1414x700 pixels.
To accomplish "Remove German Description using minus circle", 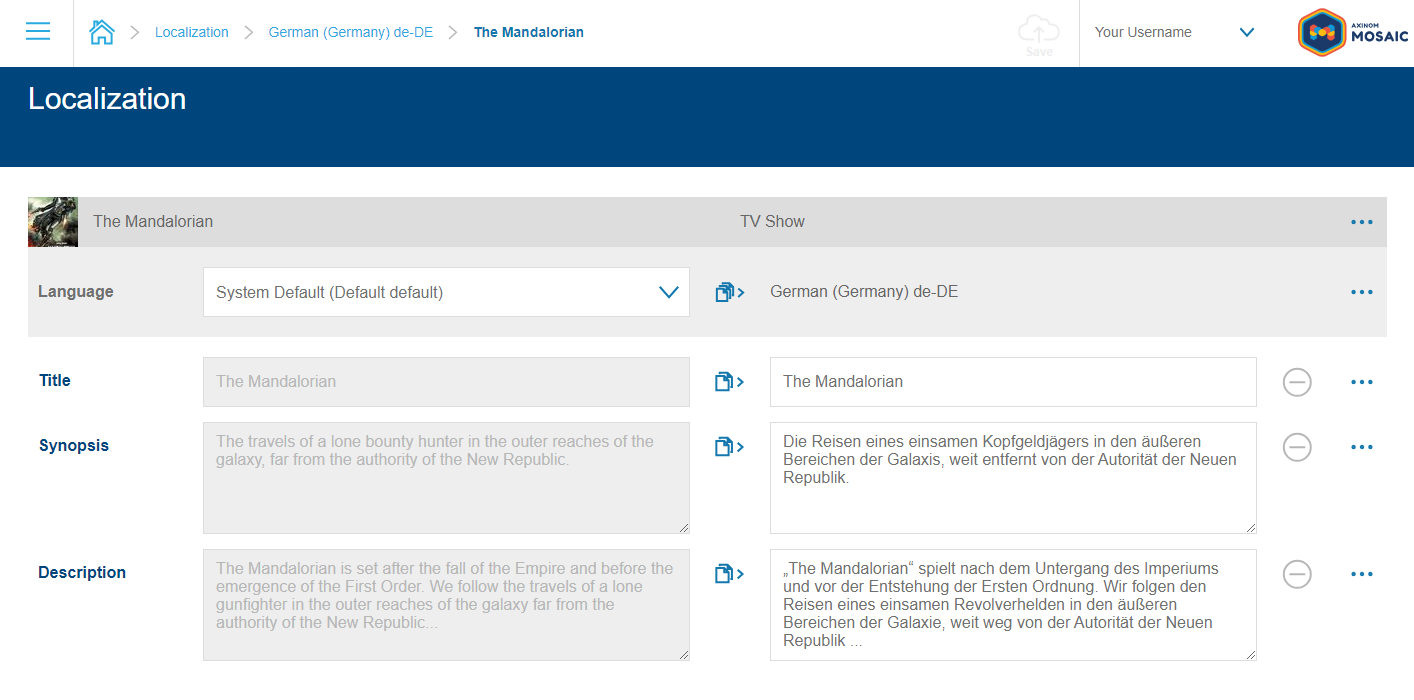I will (1297, 574).
